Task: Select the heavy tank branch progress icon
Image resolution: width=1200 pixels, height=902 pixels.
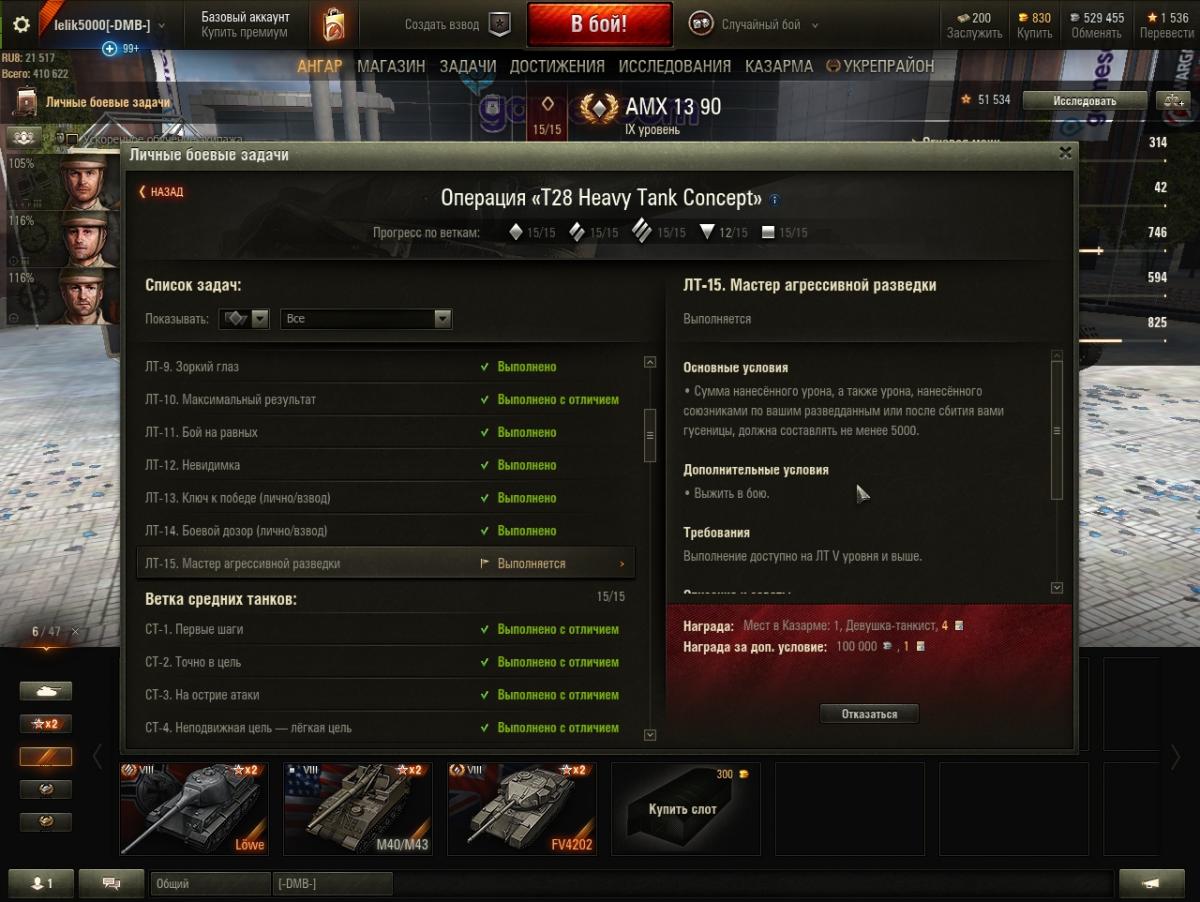Action: [640, 231]
